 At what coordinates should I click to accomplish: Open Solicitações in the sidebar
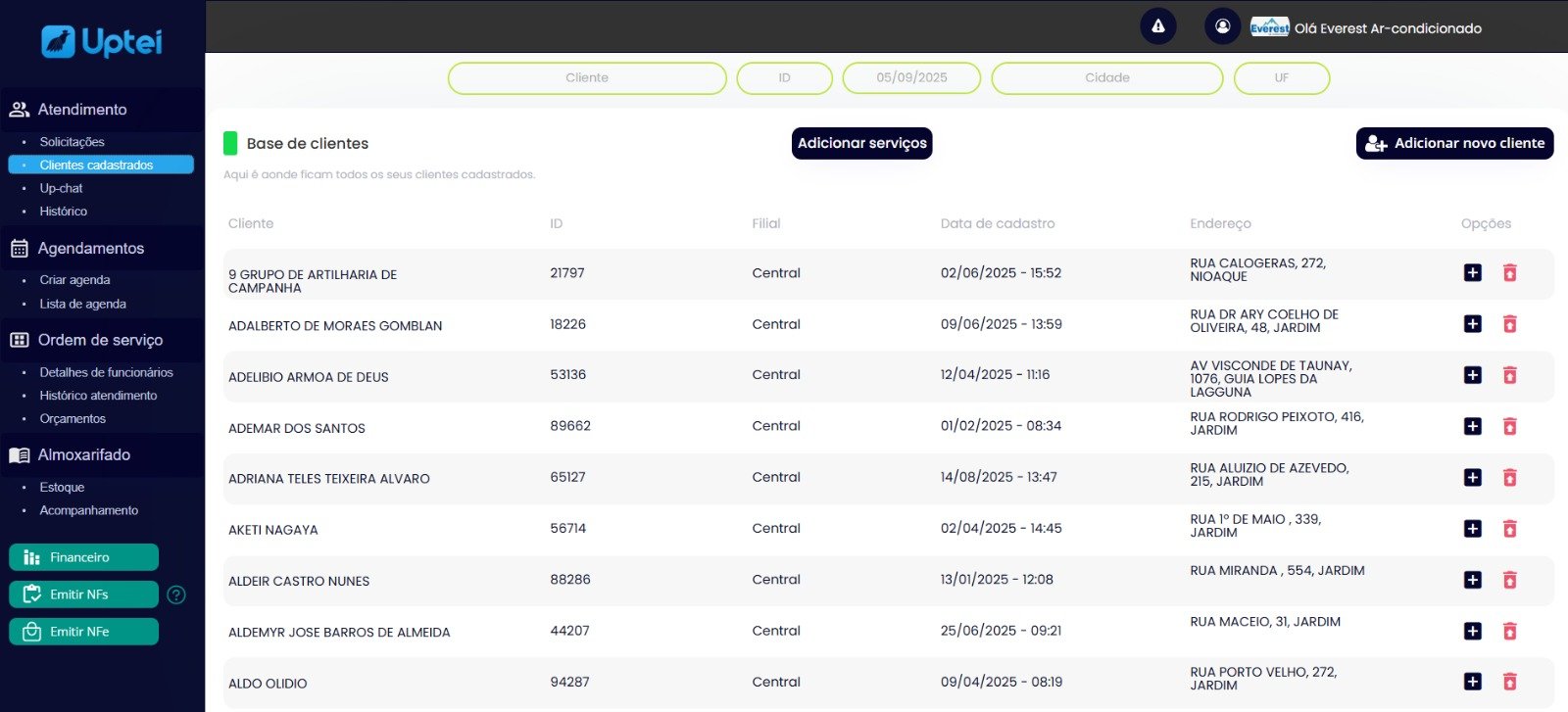point(72,142)
